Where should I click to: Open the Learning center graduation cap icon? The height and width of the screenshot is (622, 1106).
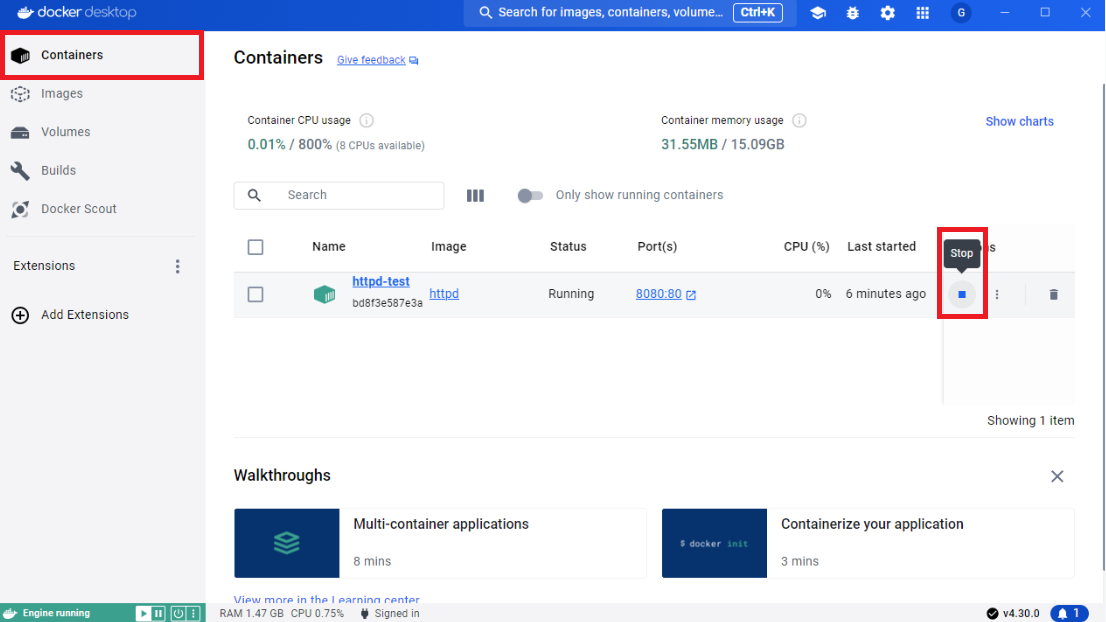point(818,13)
